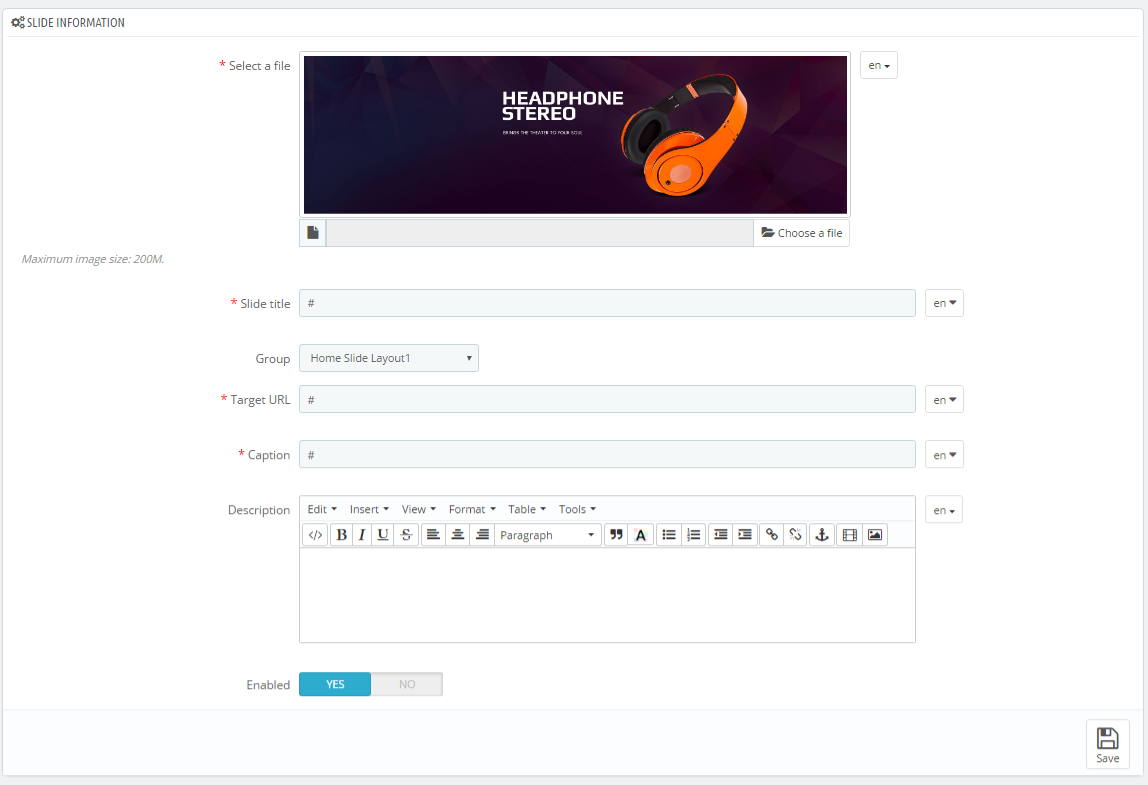Click the Headphone Stereo slide preview image

point(575,135)
